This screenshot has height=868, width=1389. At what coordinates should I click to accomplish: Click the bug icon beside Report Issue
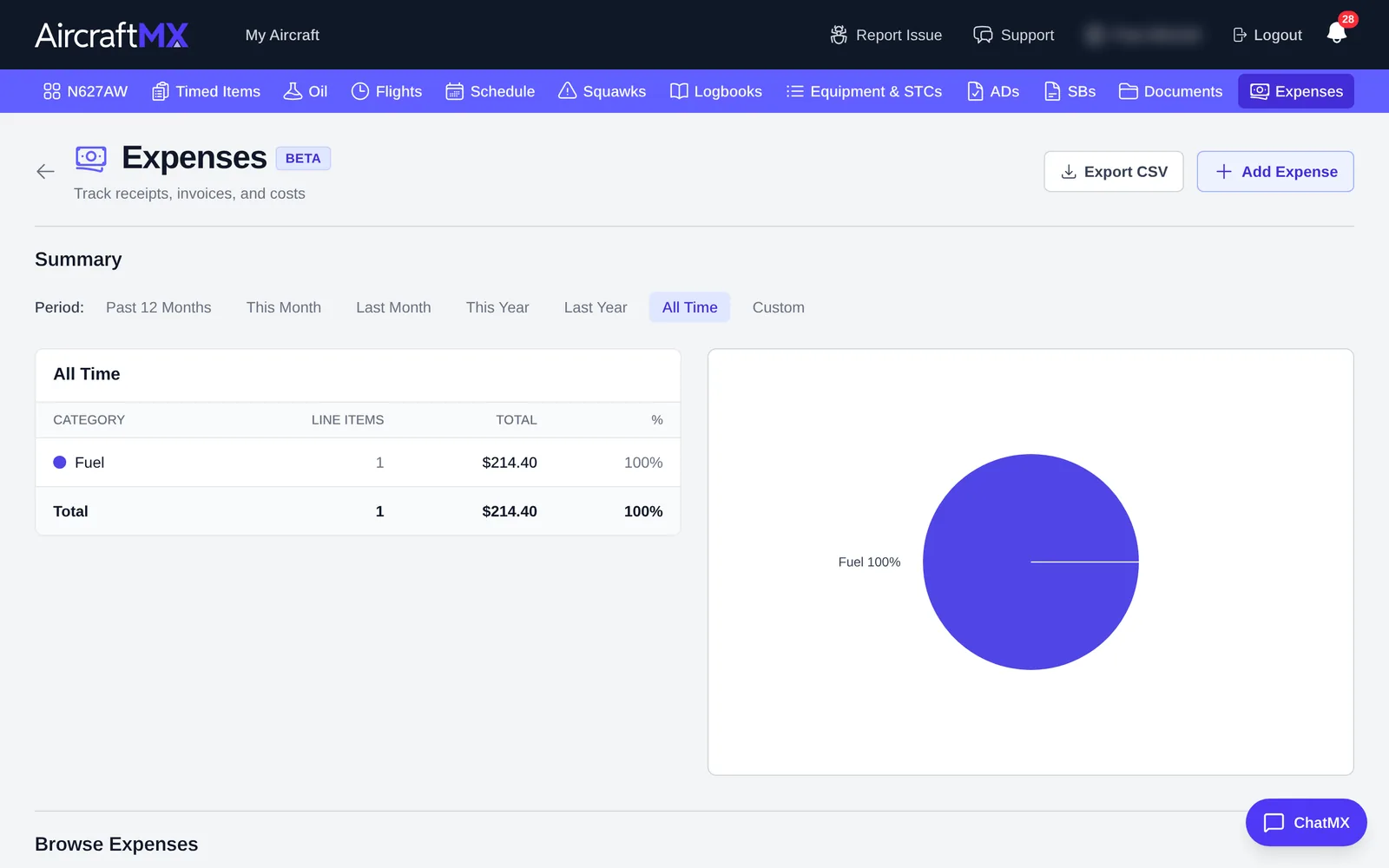click(839, 35)
